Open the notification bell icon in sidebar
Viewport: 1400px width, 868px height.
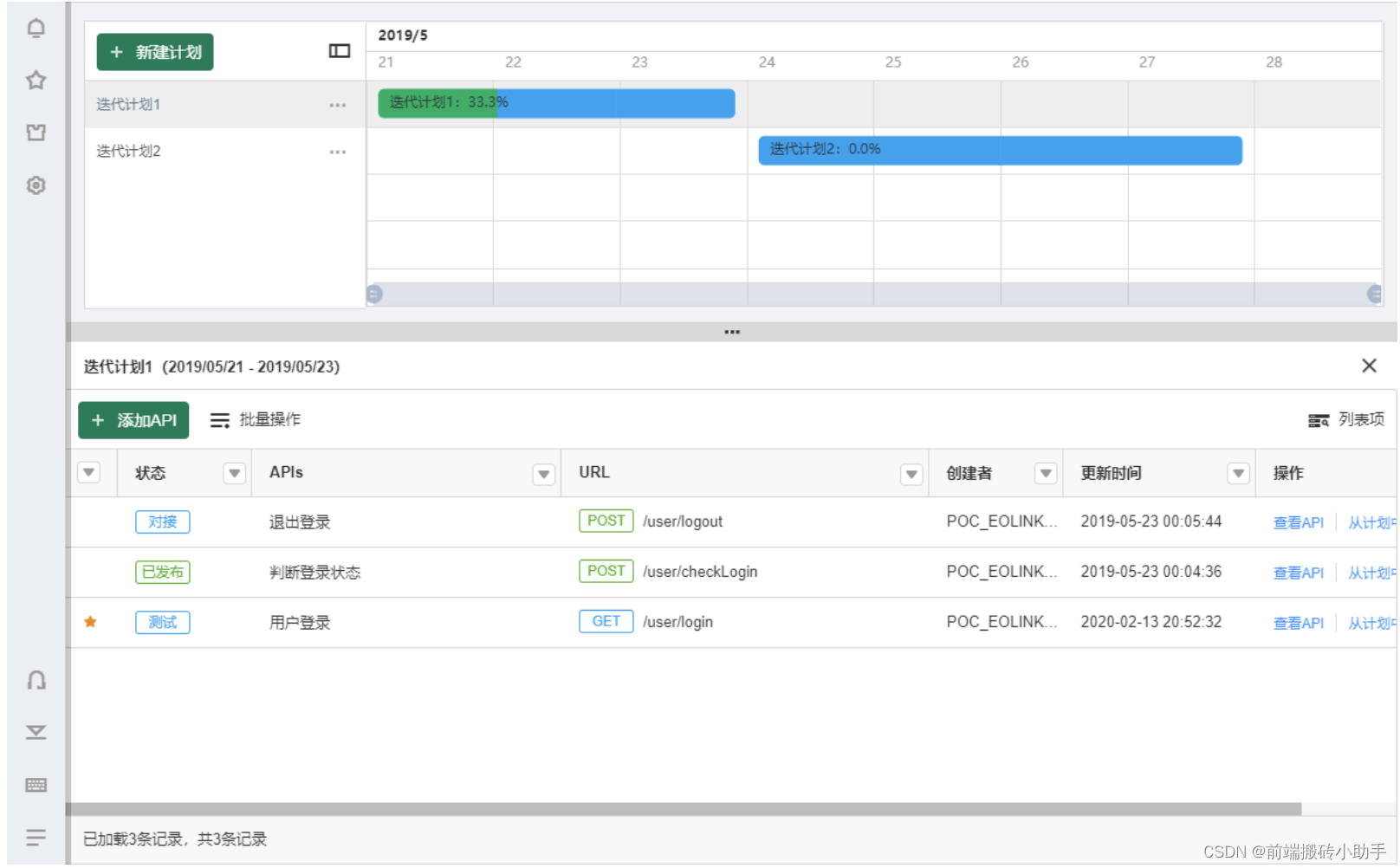(36, 29)
